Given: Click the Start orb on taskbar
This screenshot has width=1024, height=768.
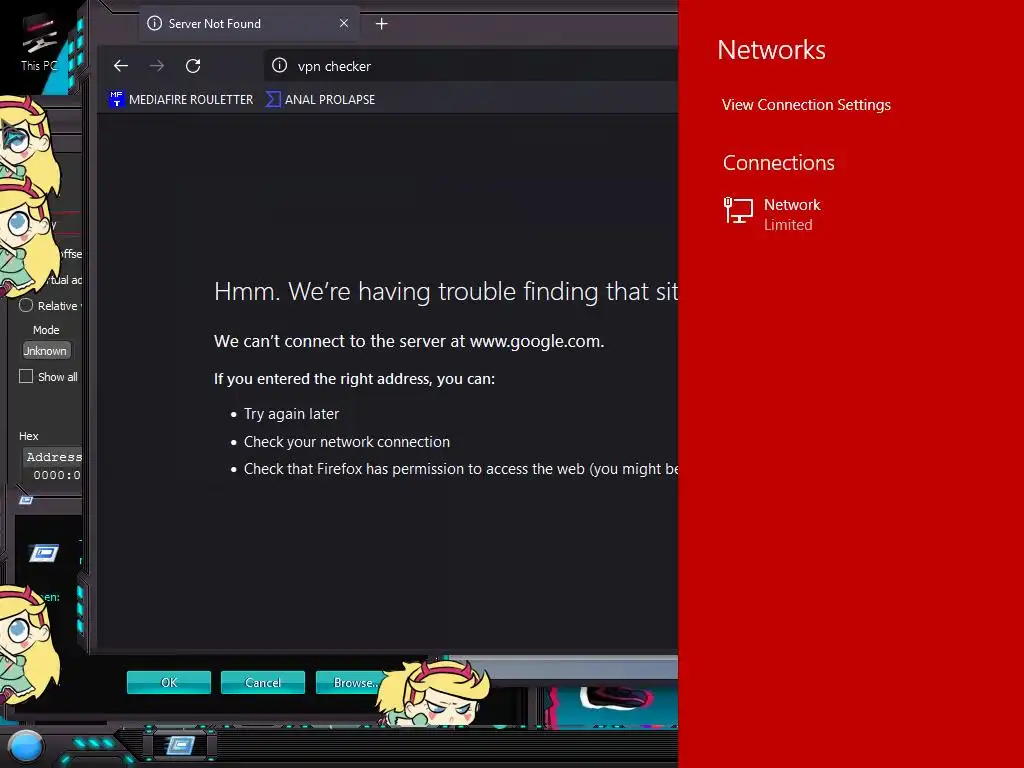Looking at the screenshot, I should tap(26, 746).
